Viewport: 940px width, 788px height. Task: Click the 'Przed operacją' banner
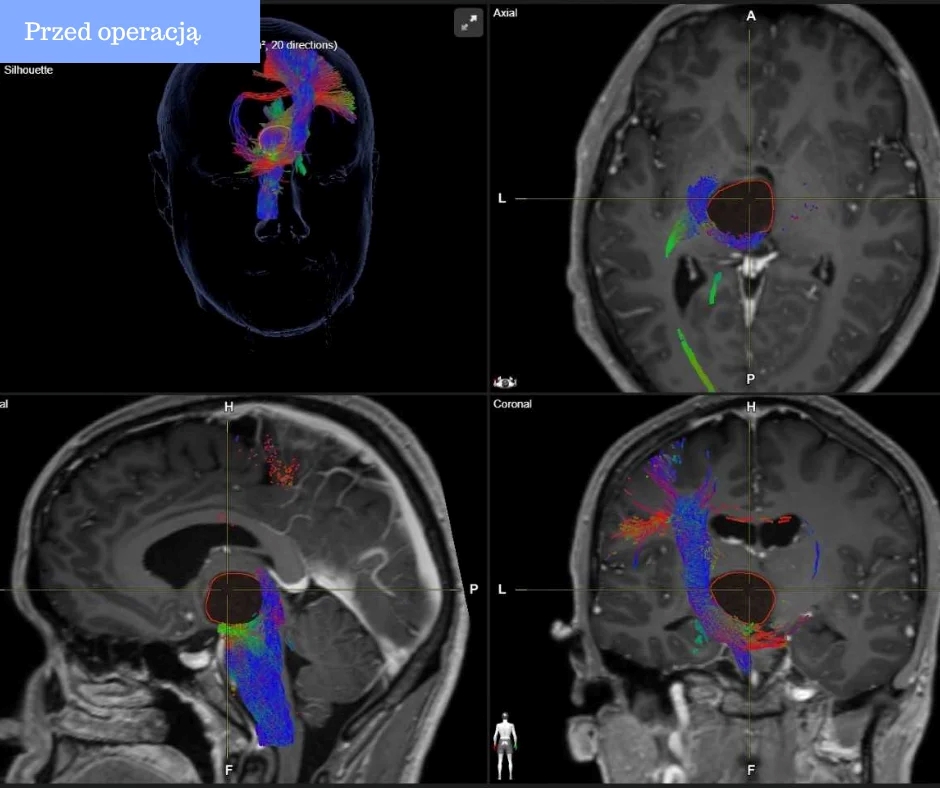(x=112, y=32)
